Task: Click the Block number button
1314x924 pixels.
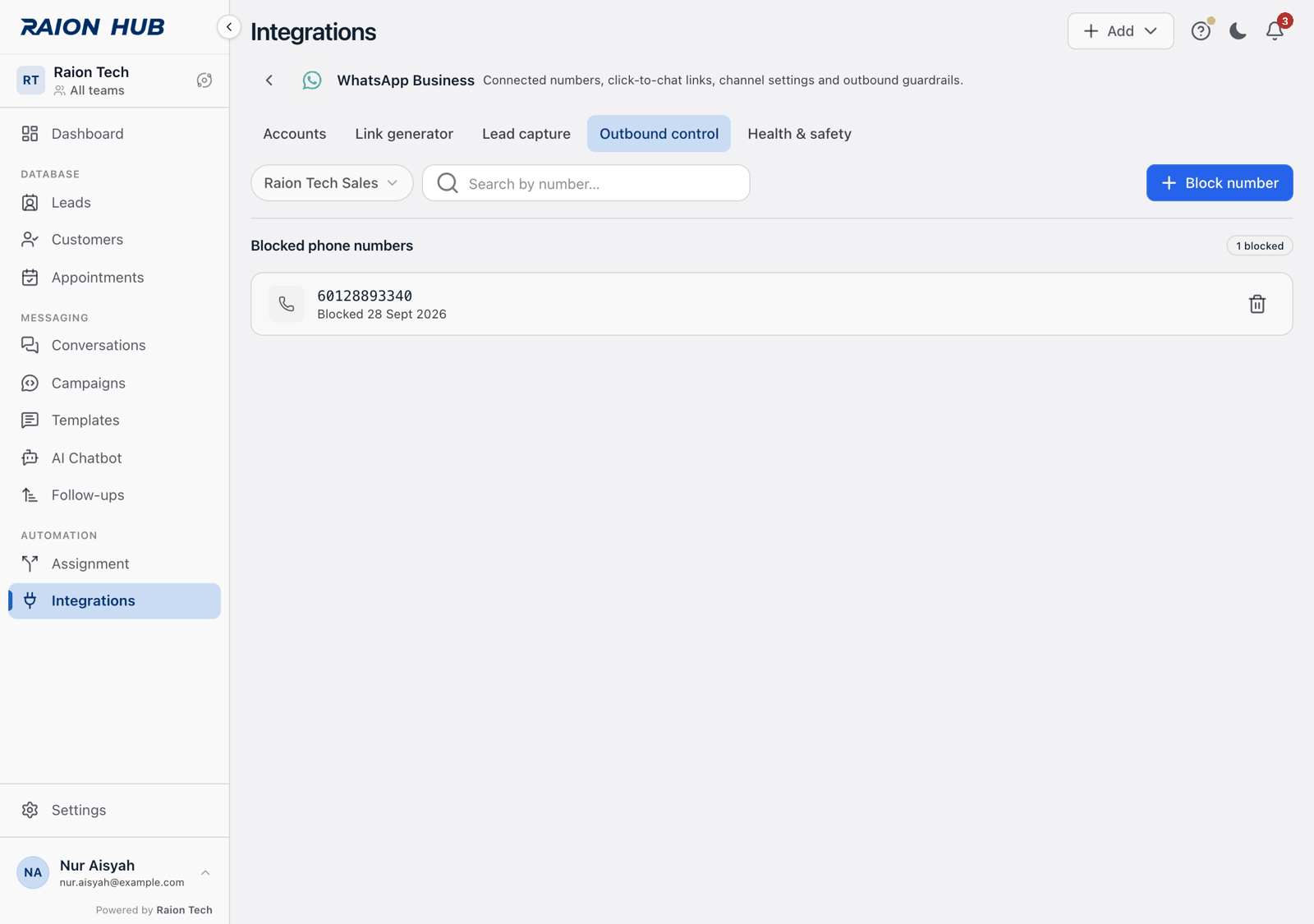Action: 1220,183
